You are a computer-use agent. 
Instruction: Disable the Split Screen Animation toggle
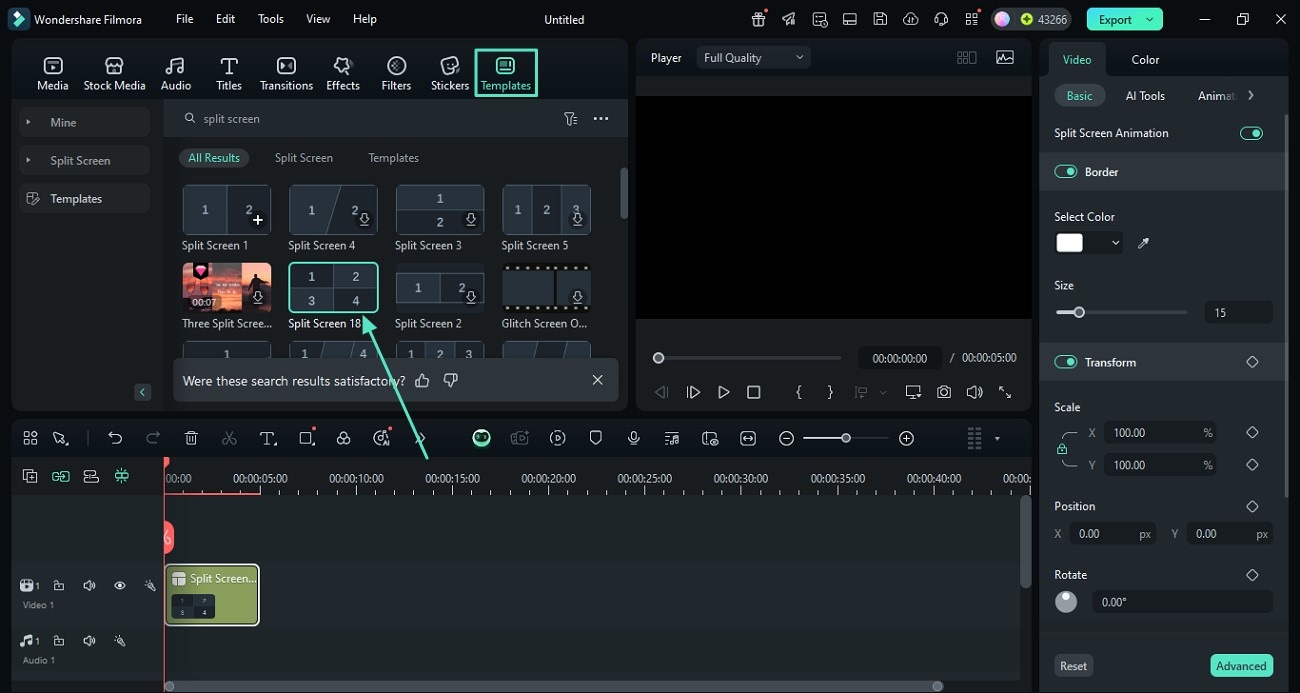coord(1251,133)
